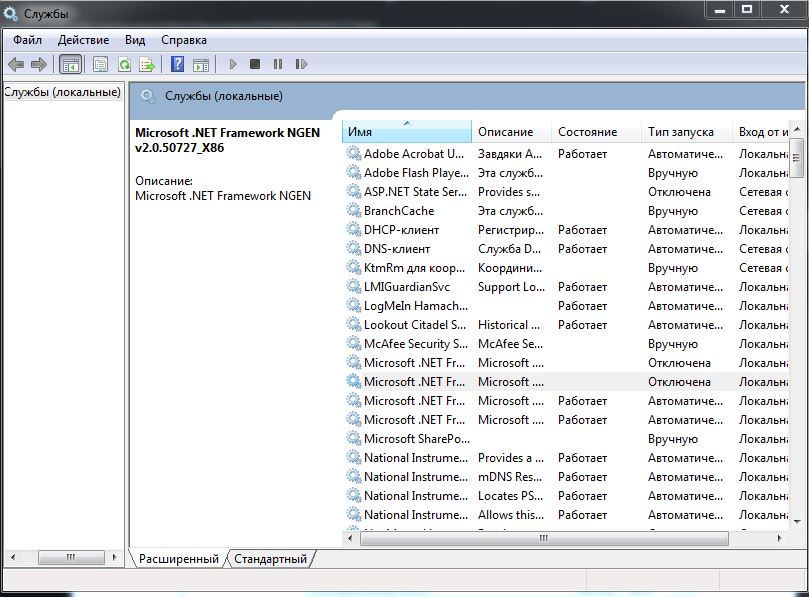Sort by the Тип запуска column header
This screenshot has height=597, width=809.
point(687,132)
